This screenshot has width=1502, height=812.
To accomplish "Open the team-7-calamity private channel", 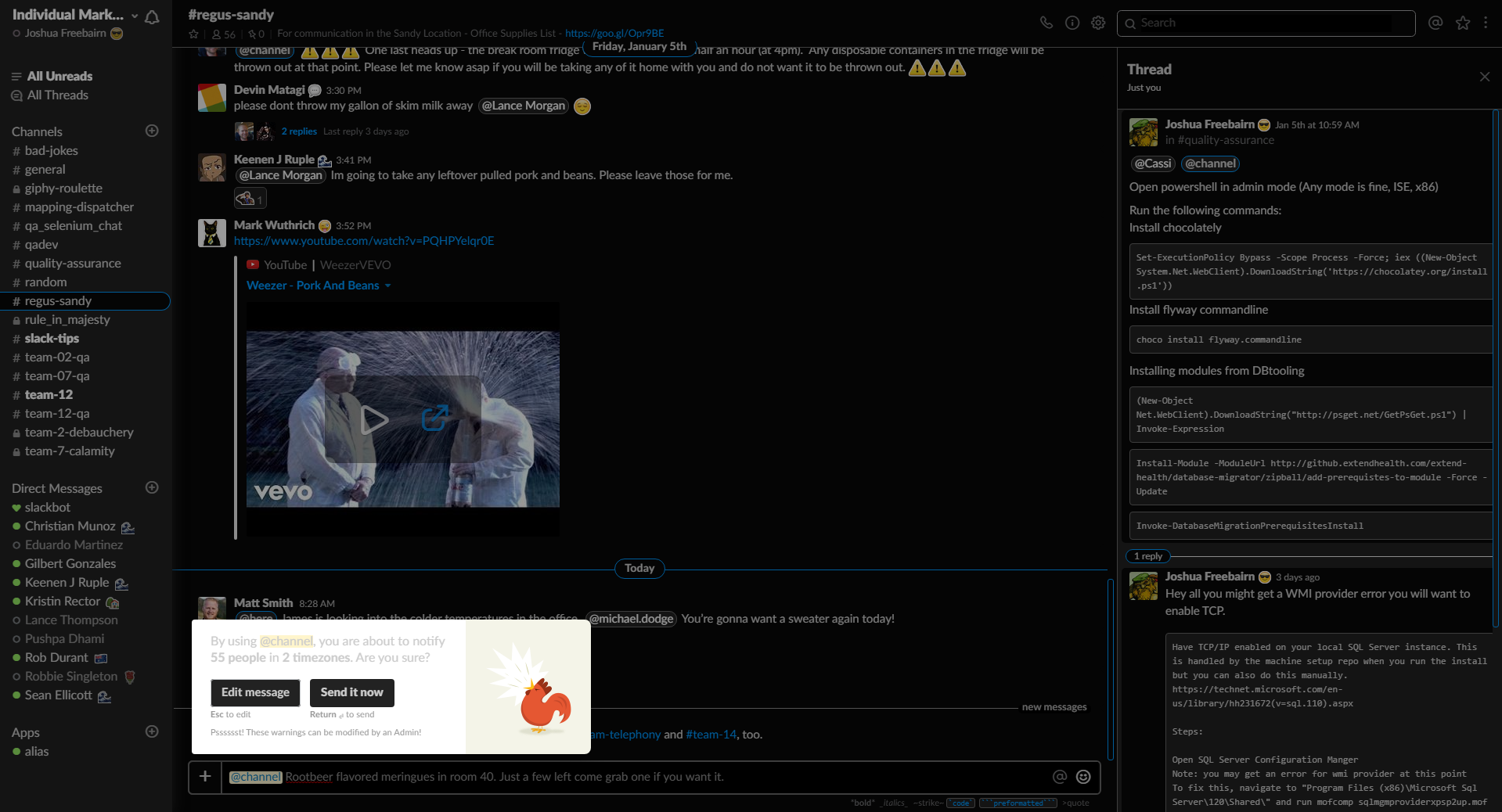I will 63,451.
